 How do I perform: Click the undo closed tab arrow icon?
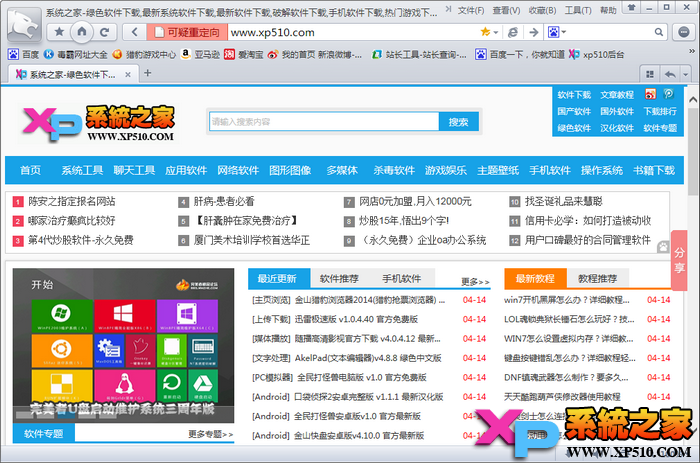pyautogui.click(x=670, y=74)
